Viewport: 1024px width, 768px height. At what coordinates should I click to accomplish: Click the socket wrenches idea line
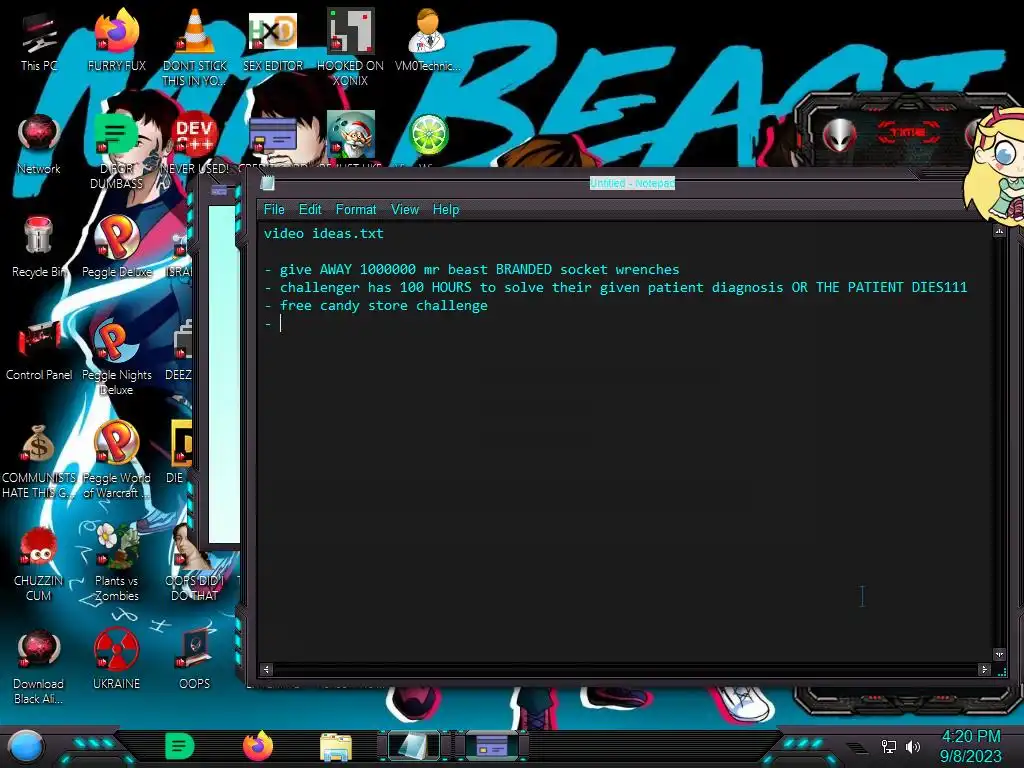click(x=472, y=269)
